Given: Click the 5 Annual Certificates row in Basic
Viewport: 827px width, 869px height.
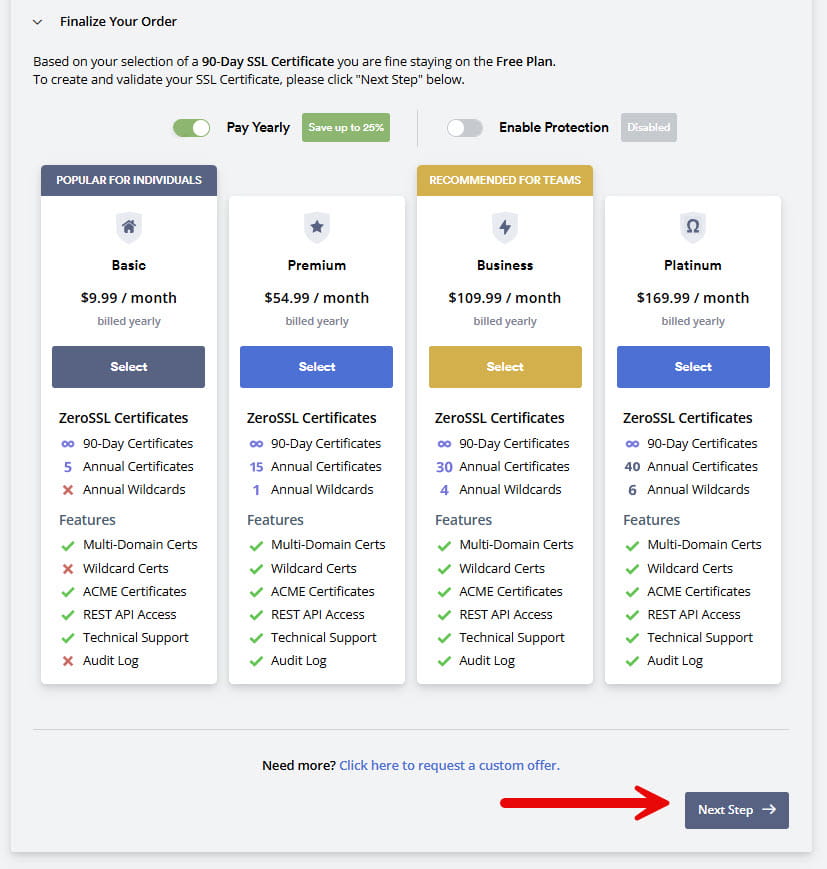Looking at the screenshot, I should click(x=129, y=467).
